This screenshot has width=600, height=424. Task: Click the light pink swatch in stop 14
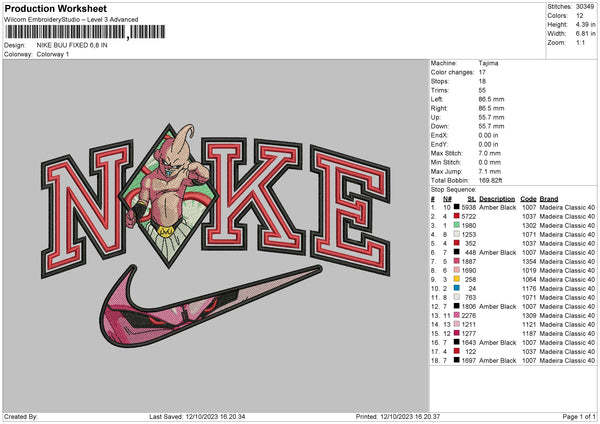coord(457,324)
